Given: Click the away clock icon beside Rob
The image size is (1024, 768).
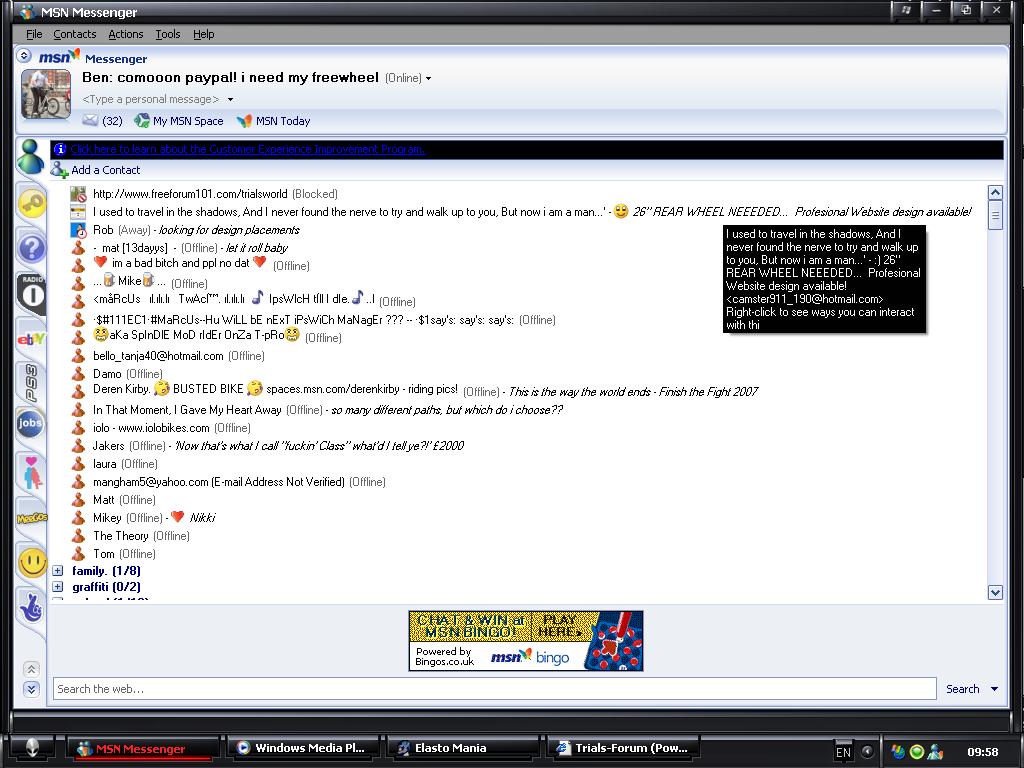Looking at the screenshot, I should [78, 230].
